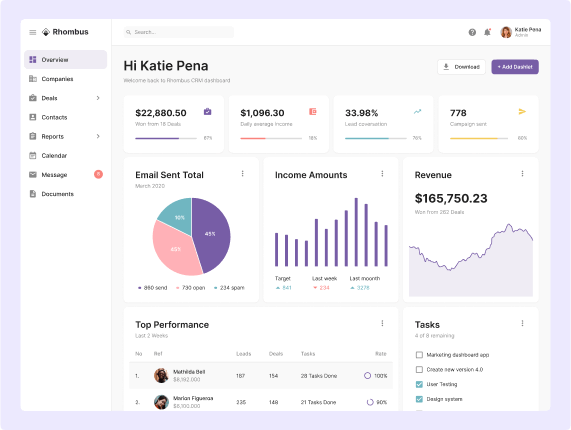Click the trend arrow icon on 33.98% card
This screenshot has width=571, height=430.
tap(417, 111)
